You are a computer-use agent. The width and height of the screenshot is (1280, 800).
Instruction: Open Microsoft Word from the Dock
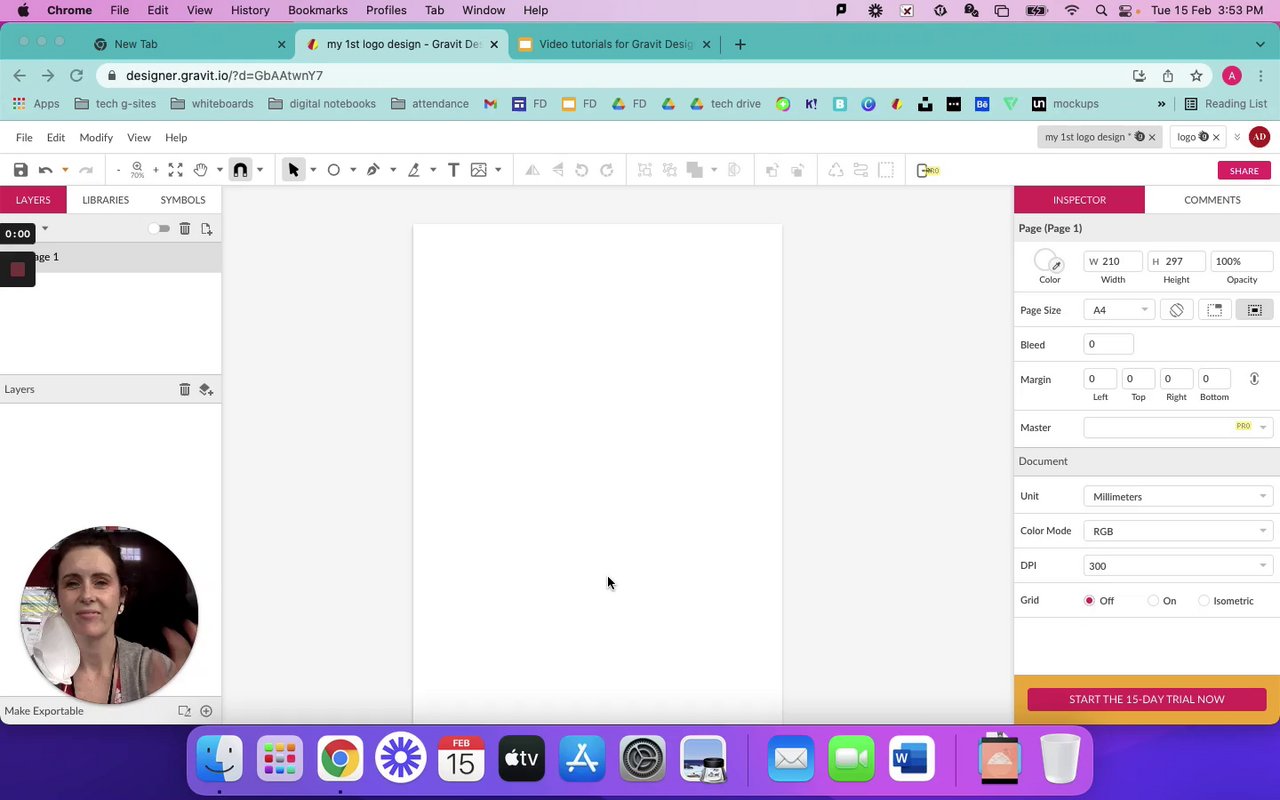click(x=910, y=759)
